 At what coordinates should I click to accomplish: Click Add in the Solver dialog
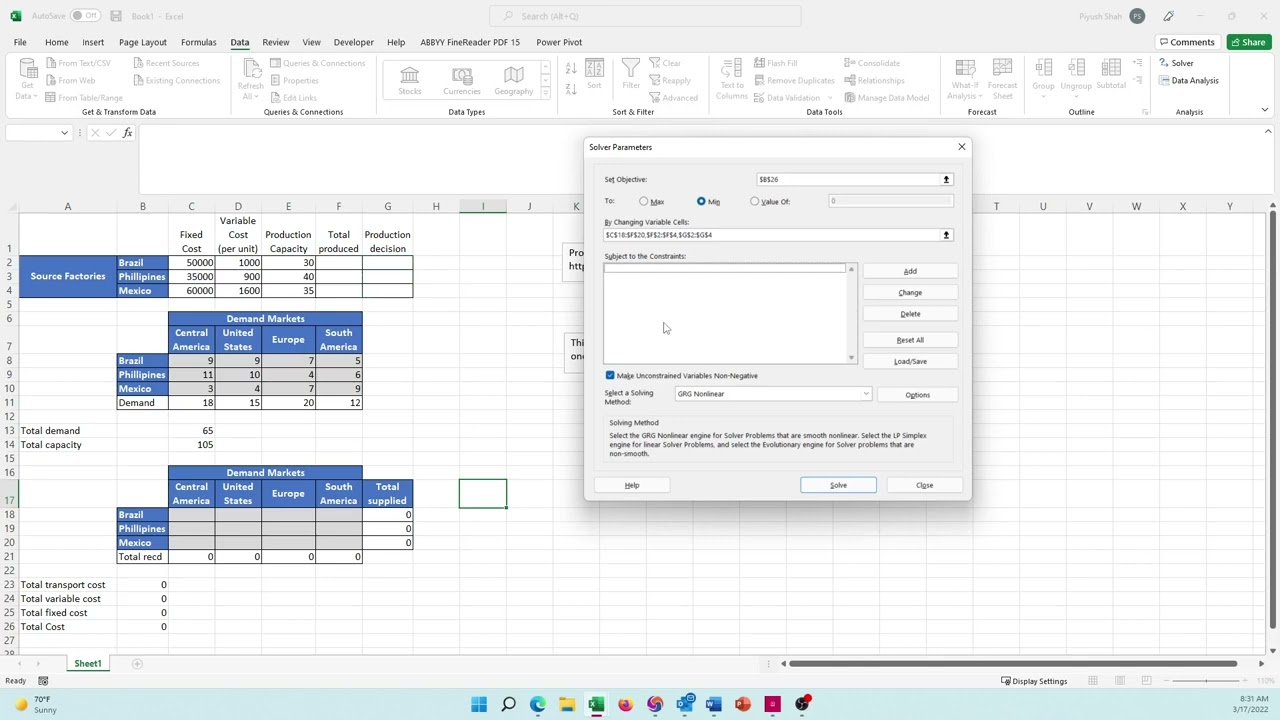[910, 272]
